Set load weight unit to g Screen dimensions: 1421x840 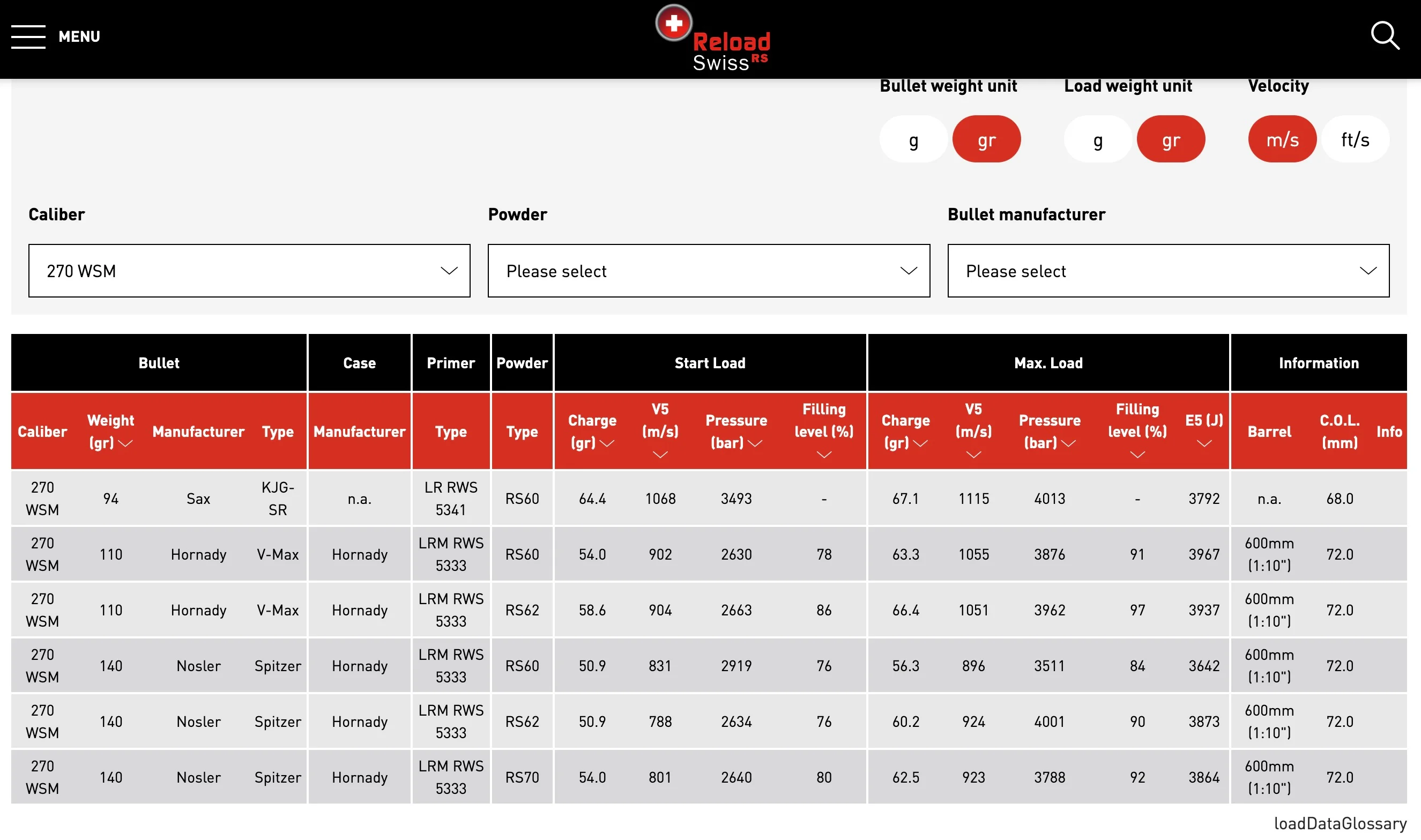(1098, 139)
